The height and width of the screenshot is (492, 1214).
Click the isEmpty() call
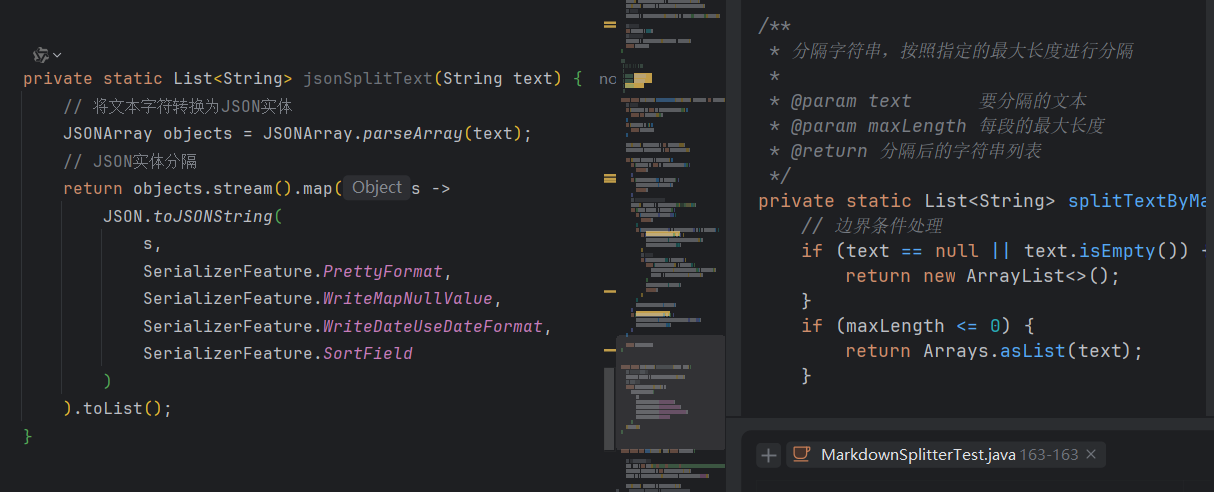[x=1128, y=251]
